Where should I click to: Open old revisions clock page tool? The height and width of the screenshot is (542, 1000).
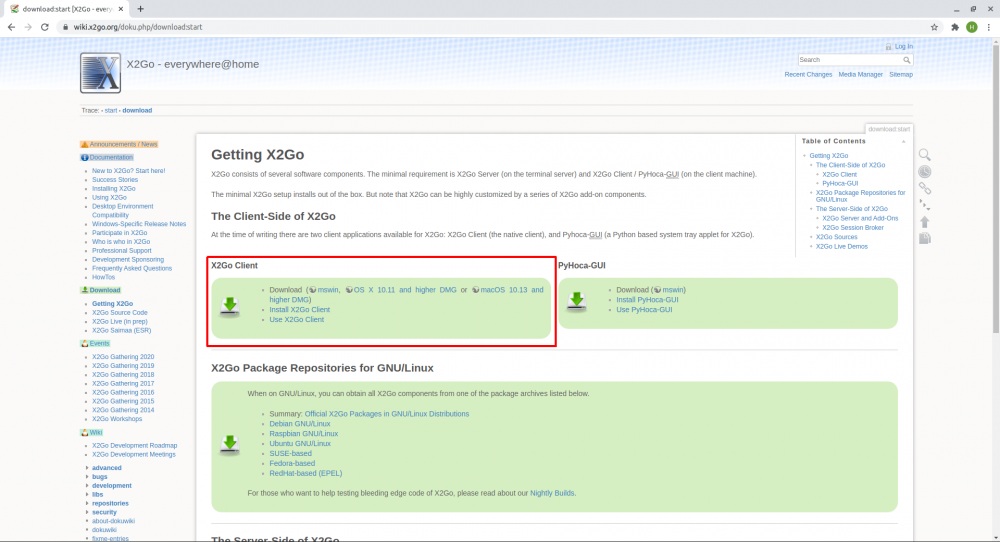[925, 172]
